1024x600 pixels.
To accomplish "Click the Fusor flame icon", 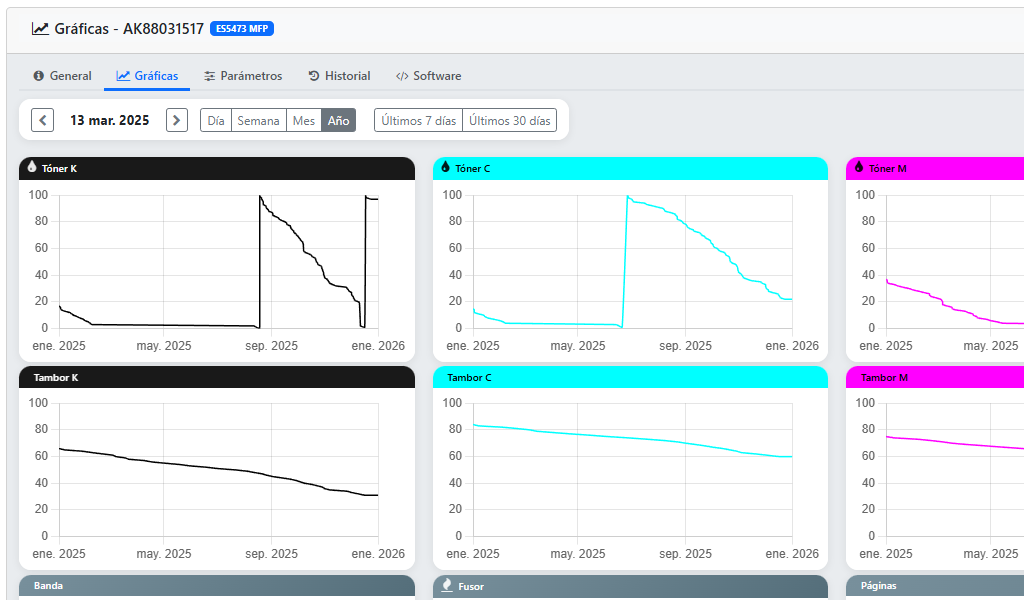I will pyautogui.click(x=447, y=585).
